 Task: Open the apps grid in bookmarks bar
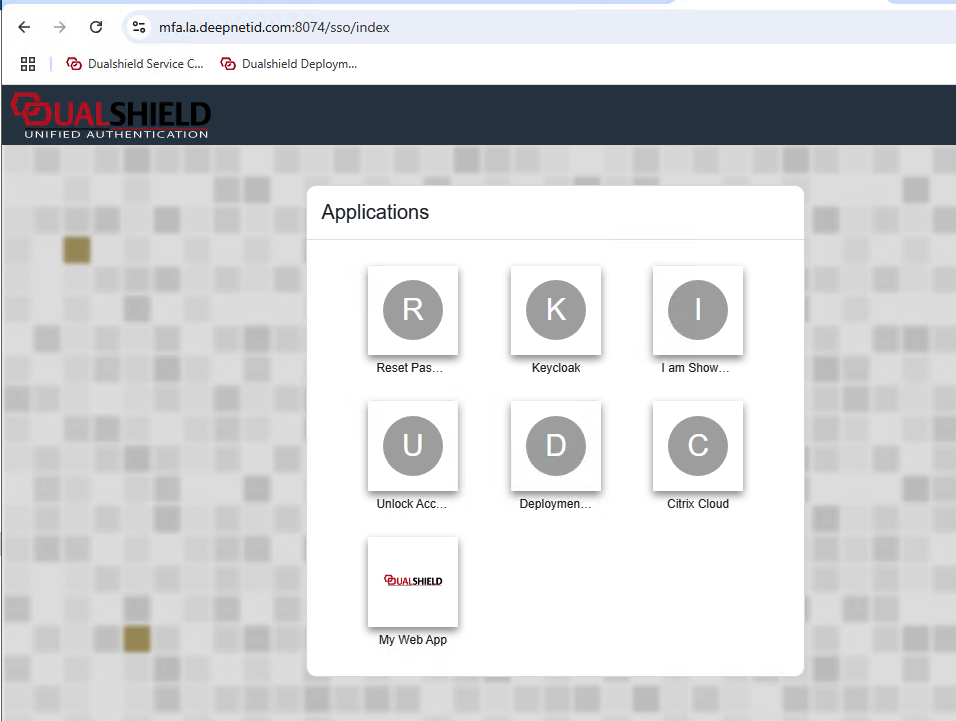[x=28, y=64]
